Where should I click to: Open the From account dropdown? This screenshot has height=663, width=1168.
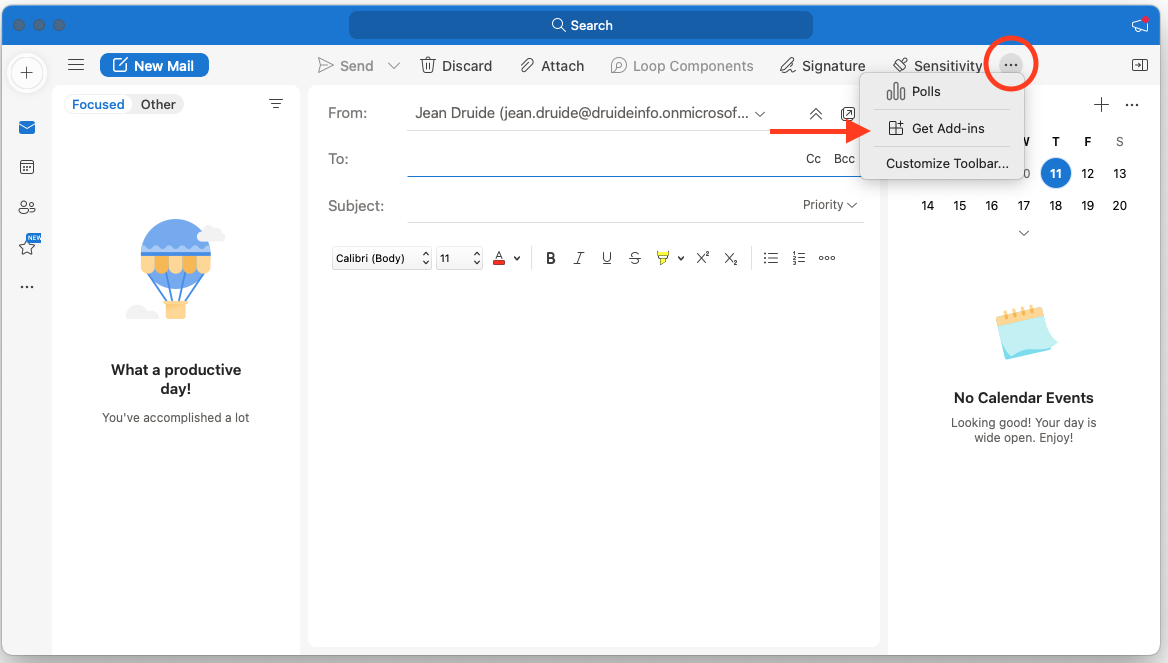coord(760,114)
